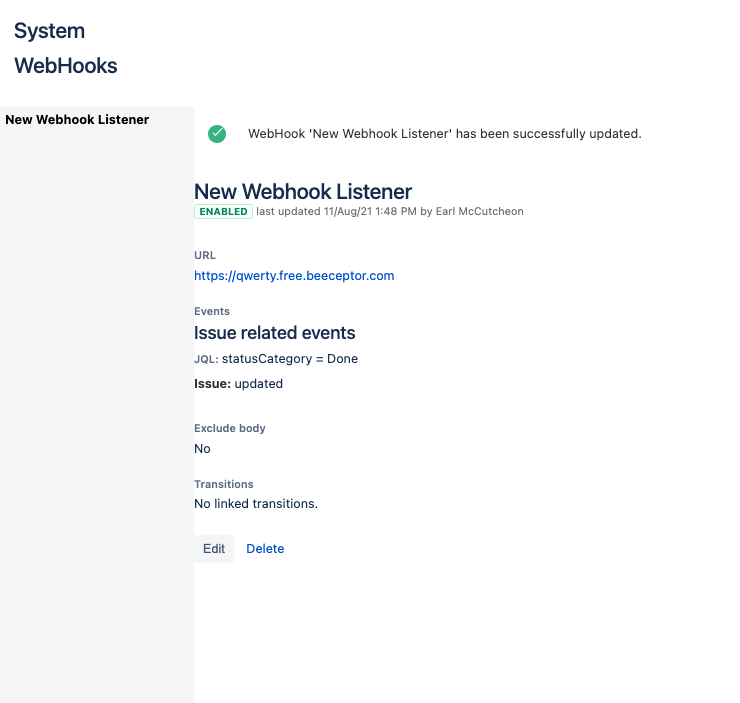Click the 'Issue related events' heading
This screenshot has width=740, height=703.
(x=275, y=333)
